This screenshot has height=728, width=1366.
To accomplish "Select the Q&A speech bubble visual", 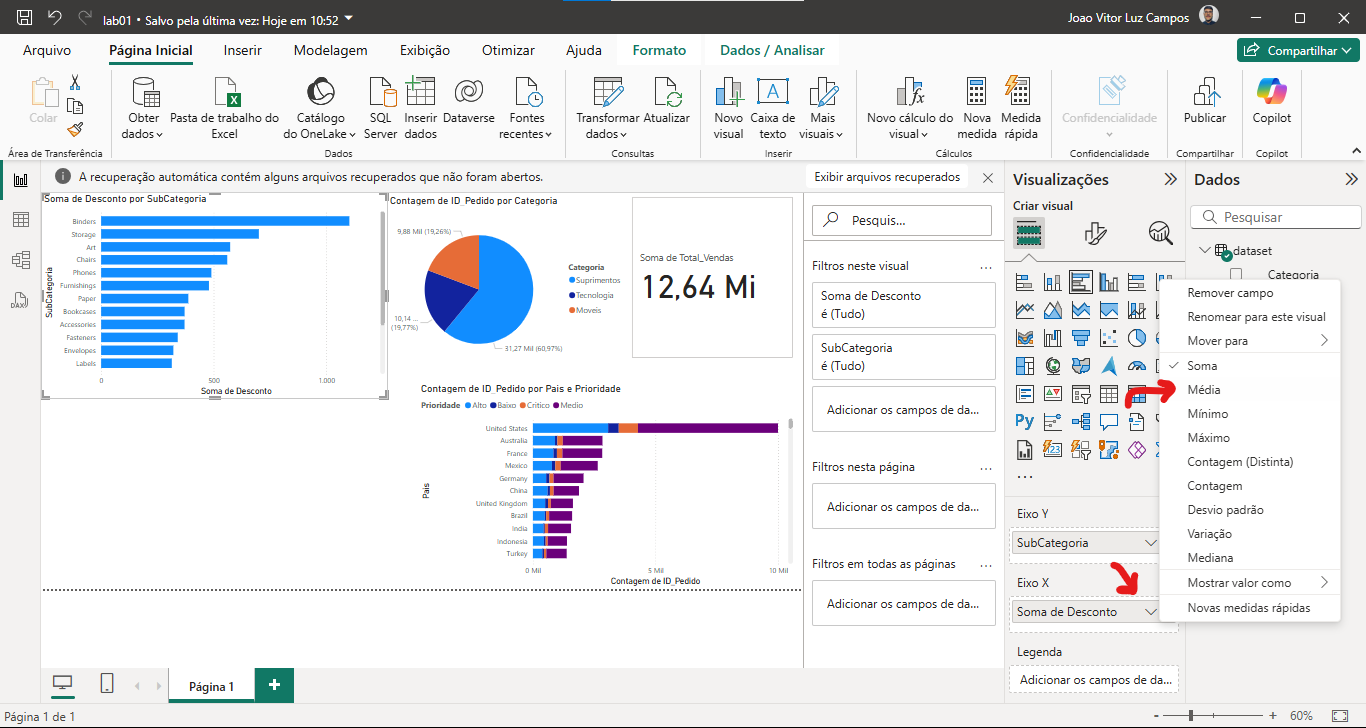I will pyautogui.click(x=1108, y=422).
